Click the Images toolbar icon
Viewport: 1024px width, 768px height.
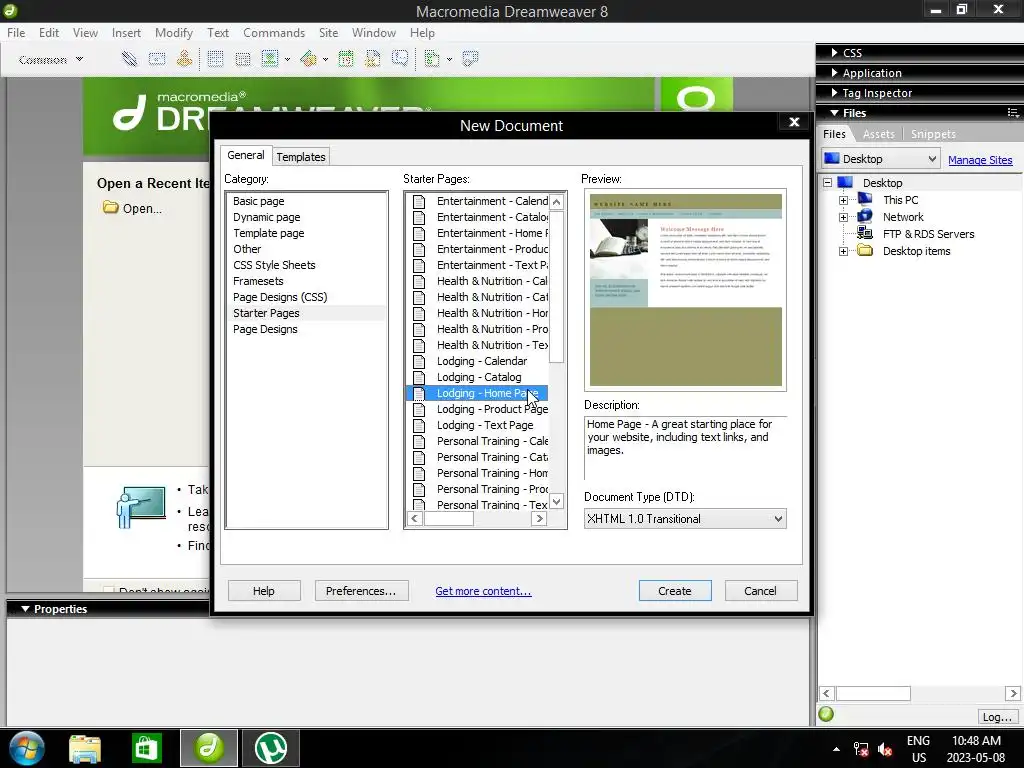click(x=270, y=59)
